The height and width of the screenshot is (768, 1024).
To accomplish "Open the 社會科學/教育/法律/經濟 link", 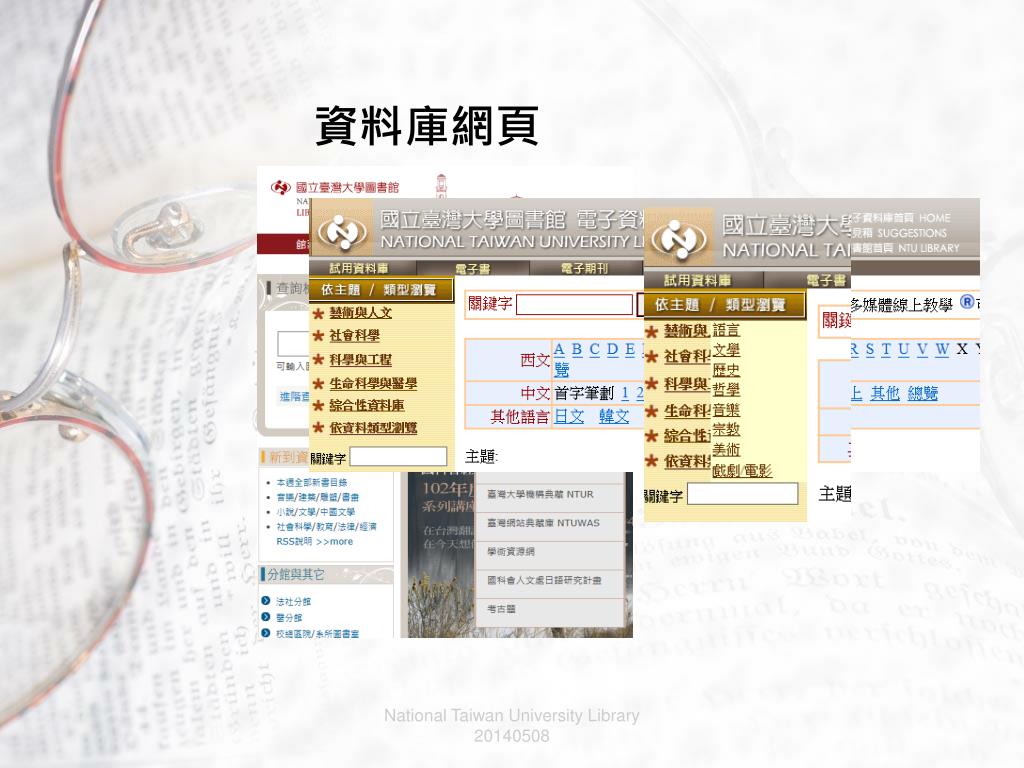I will 326,526.
